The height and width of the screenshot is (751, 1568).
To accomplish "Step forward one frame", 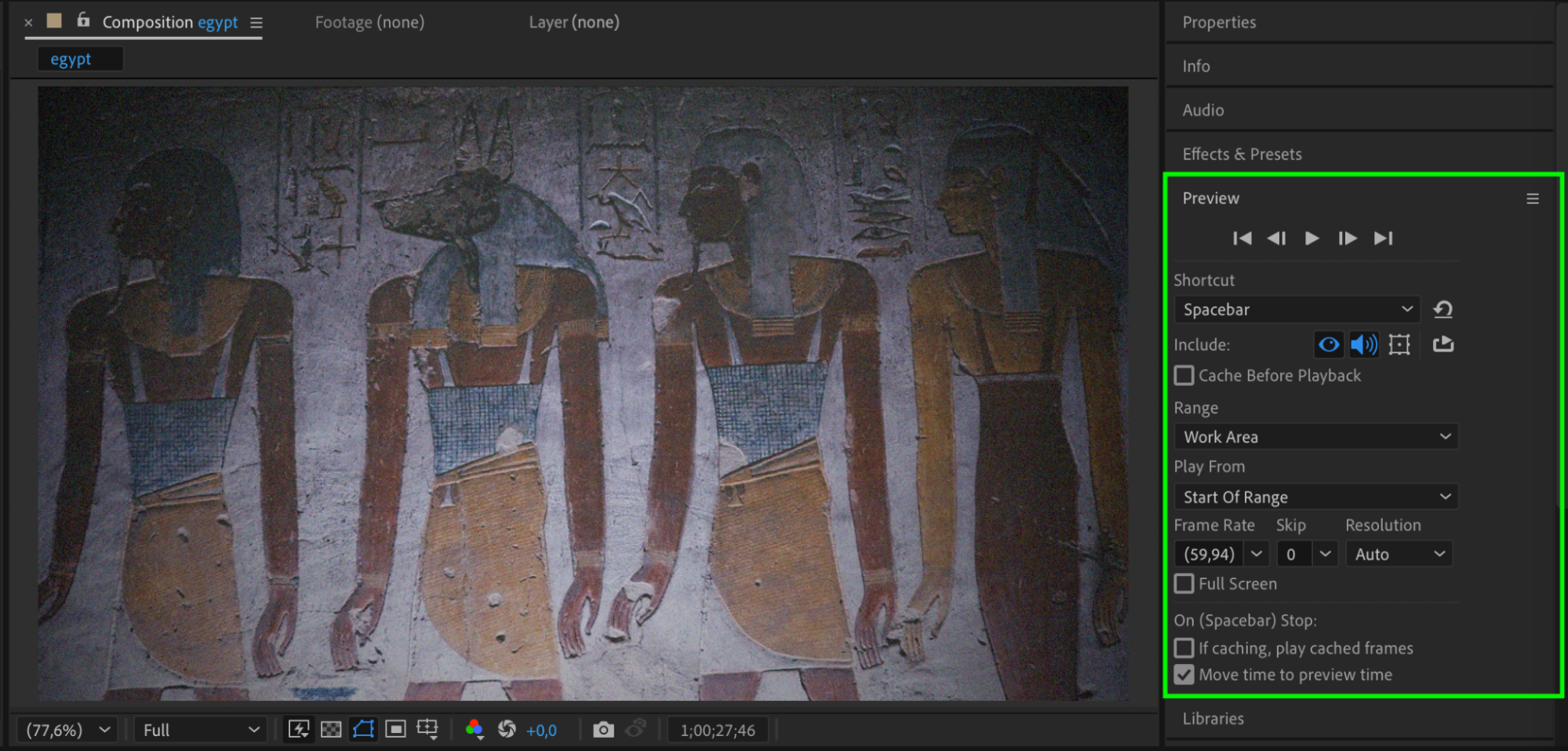I will (1347, 239).
